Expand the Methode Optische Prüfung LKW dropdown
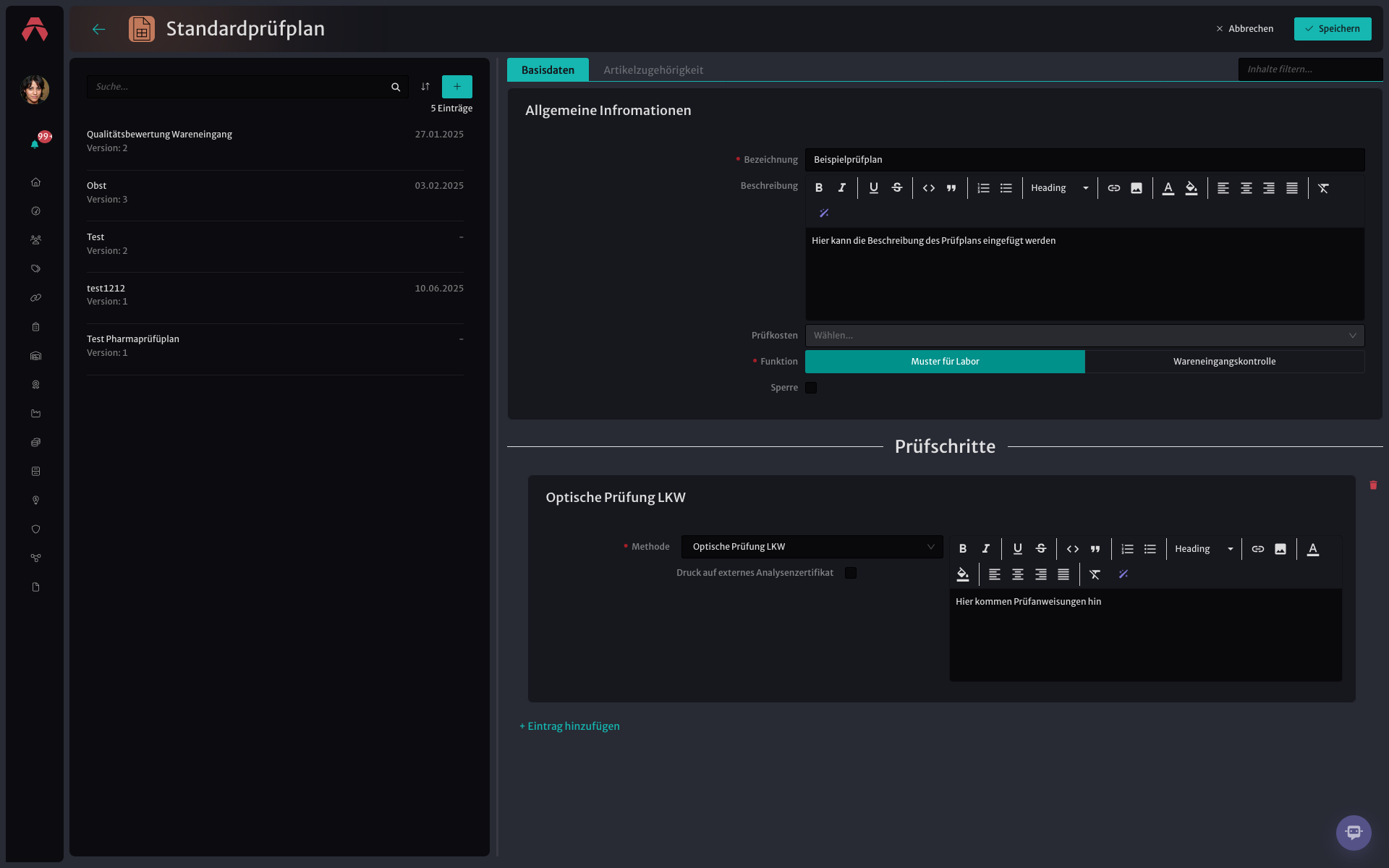 (x=812, y=547)
